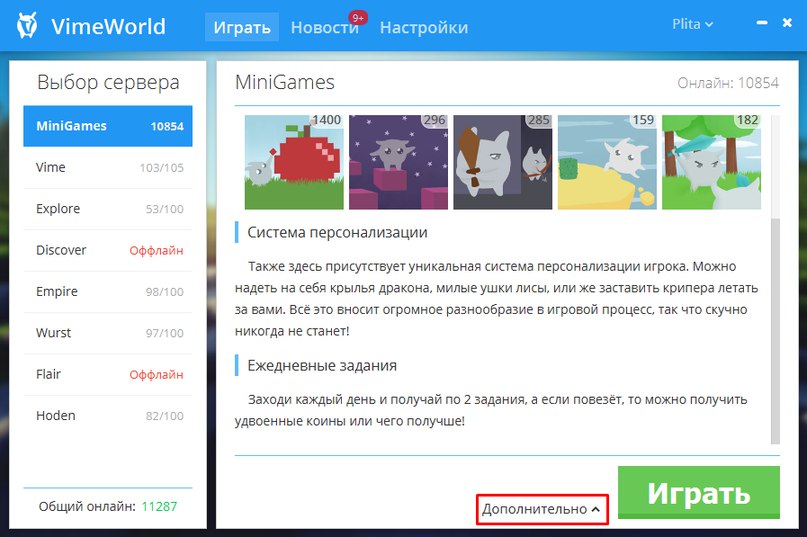Click the 1400 player count badge

coord(326,120)
